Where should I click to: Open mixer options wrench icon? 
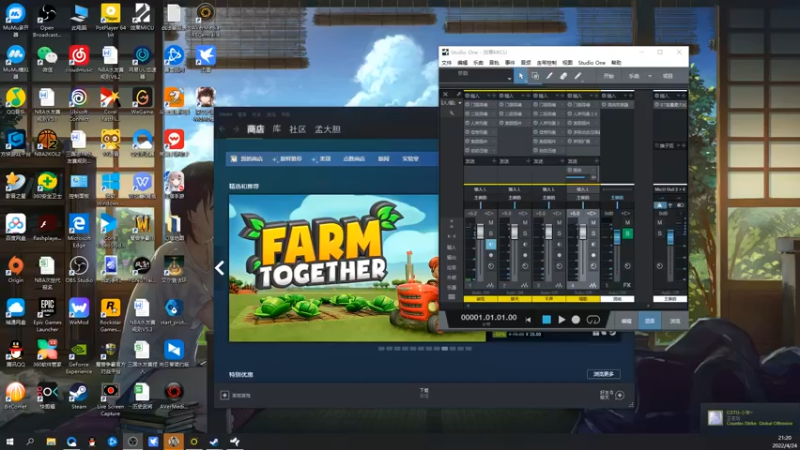pos(452,112)
